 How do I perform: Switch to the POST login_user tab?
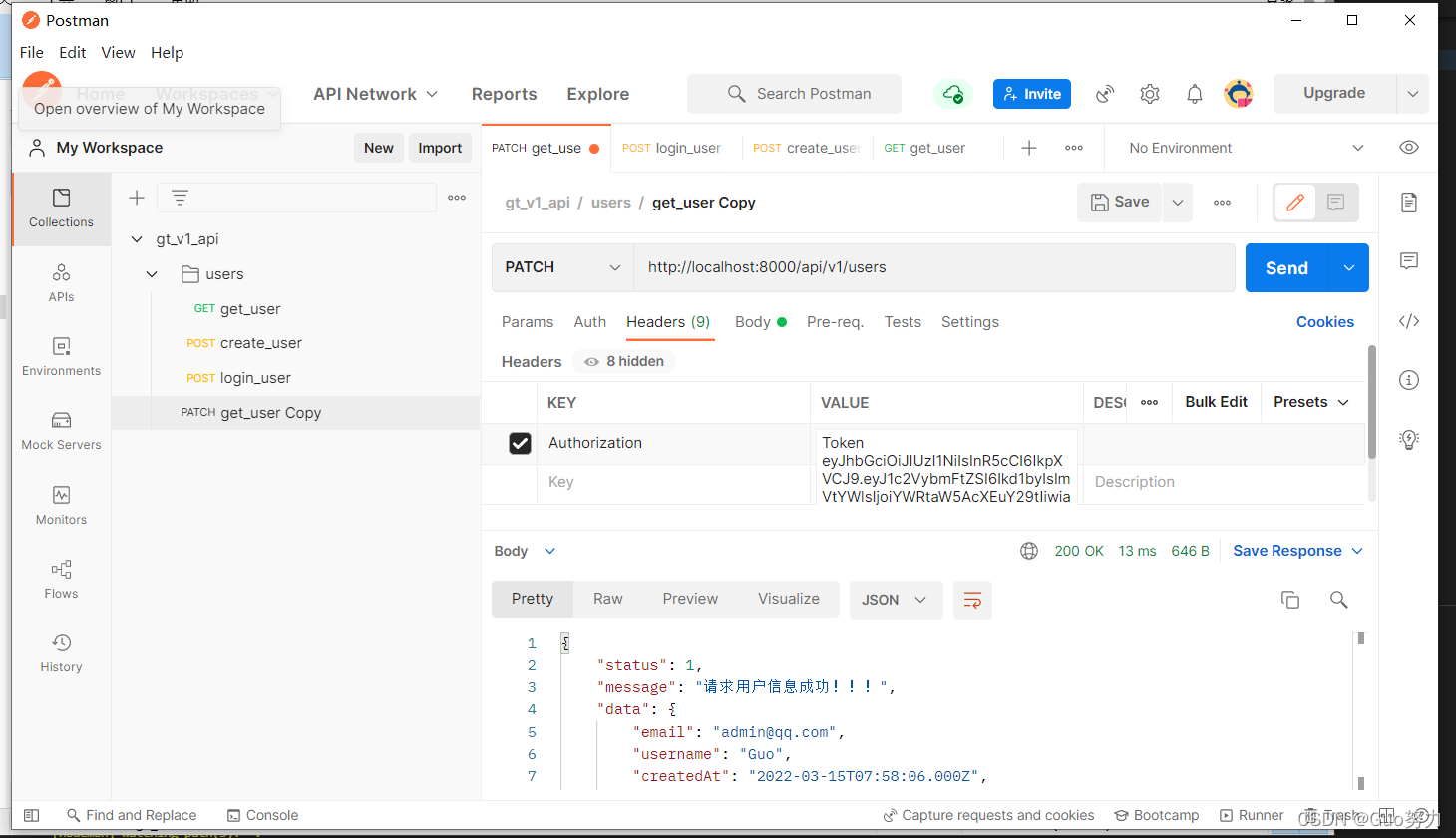tap(671, 148)
